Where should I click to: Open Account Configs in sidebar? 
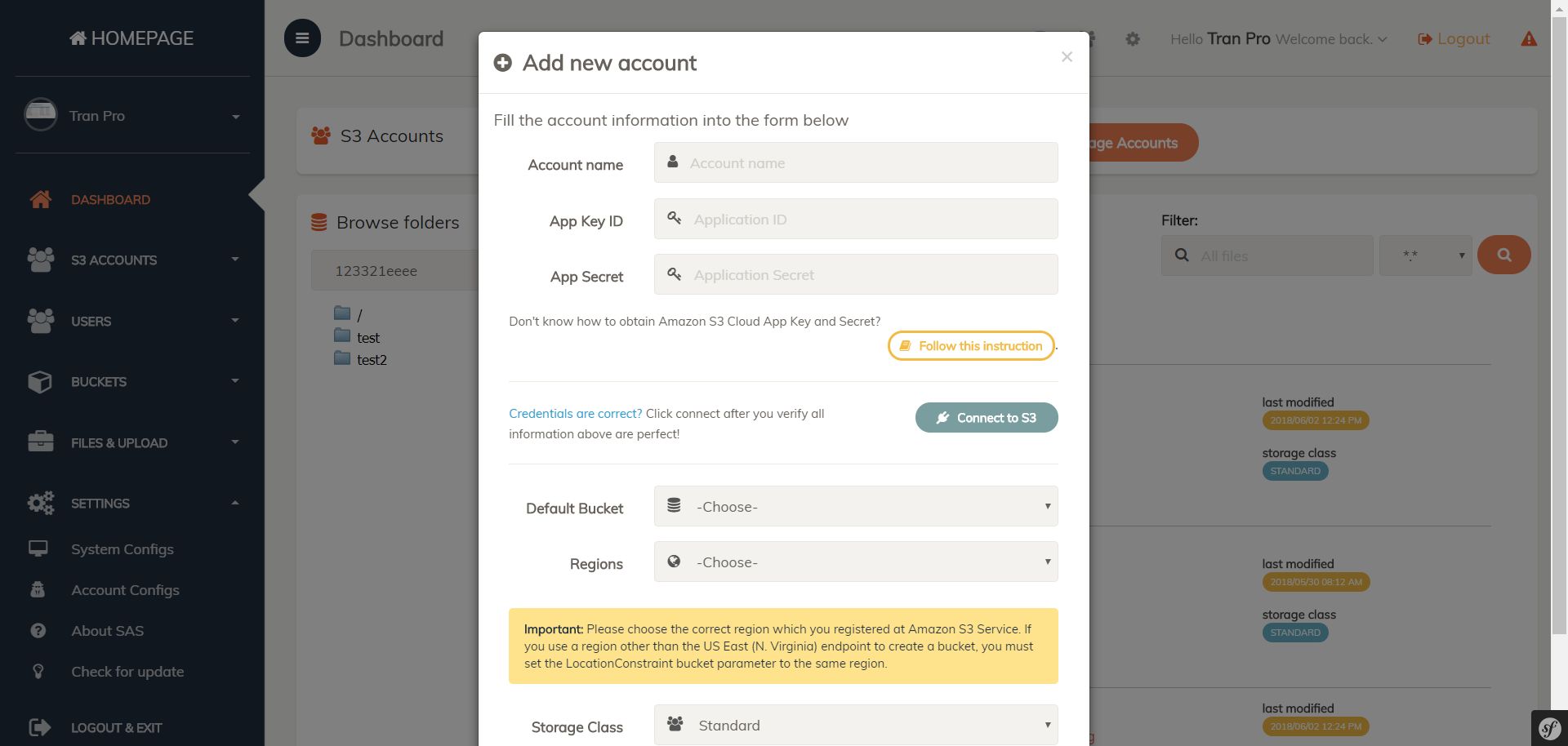(x=125, y=590)
